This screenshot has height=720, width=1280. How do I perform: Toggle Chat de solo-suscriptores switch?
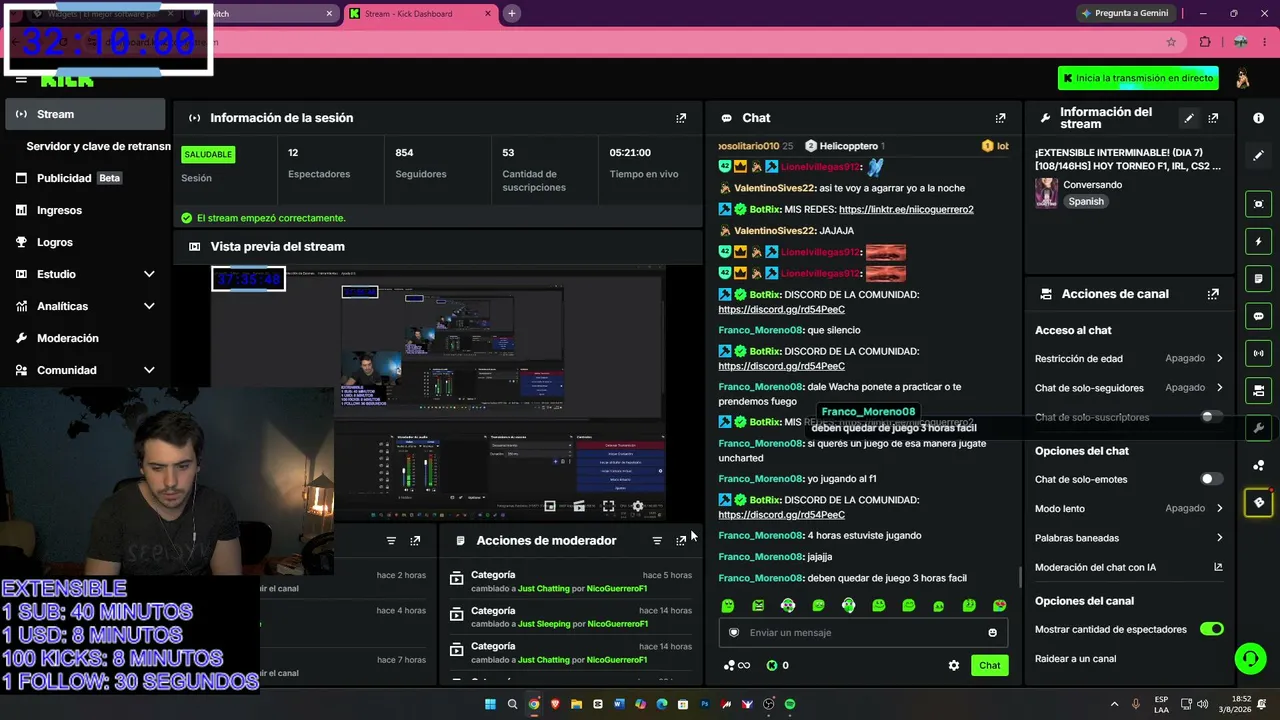(1211, 417)
